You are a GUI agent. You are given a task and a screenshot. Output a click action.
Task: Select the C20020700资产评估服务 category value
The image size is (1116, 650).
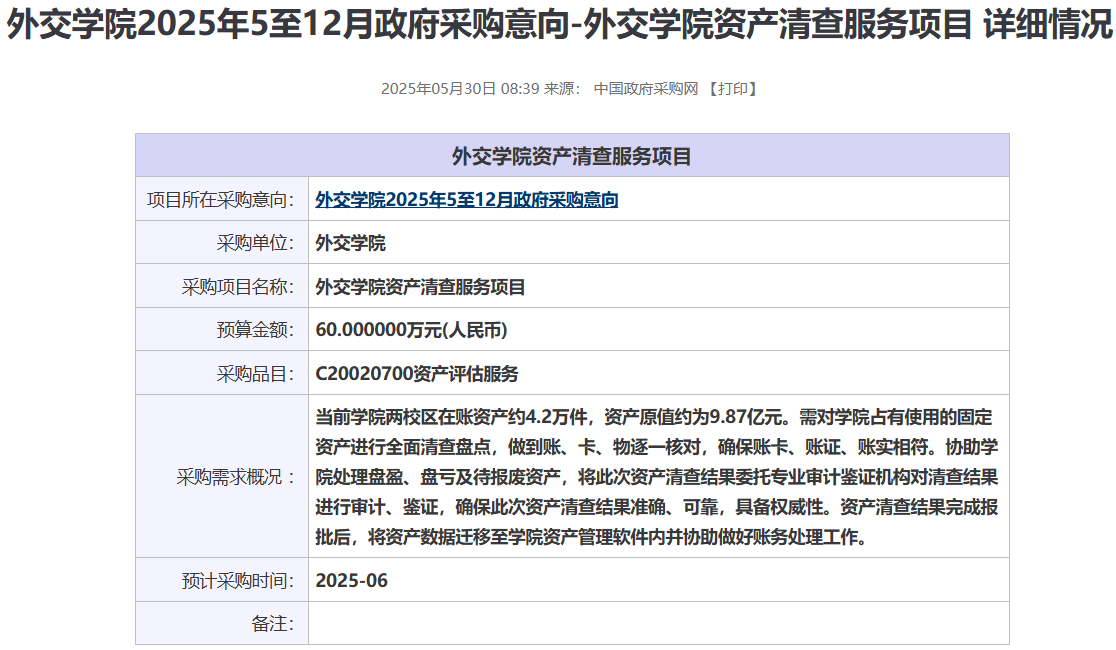(417, 374)
